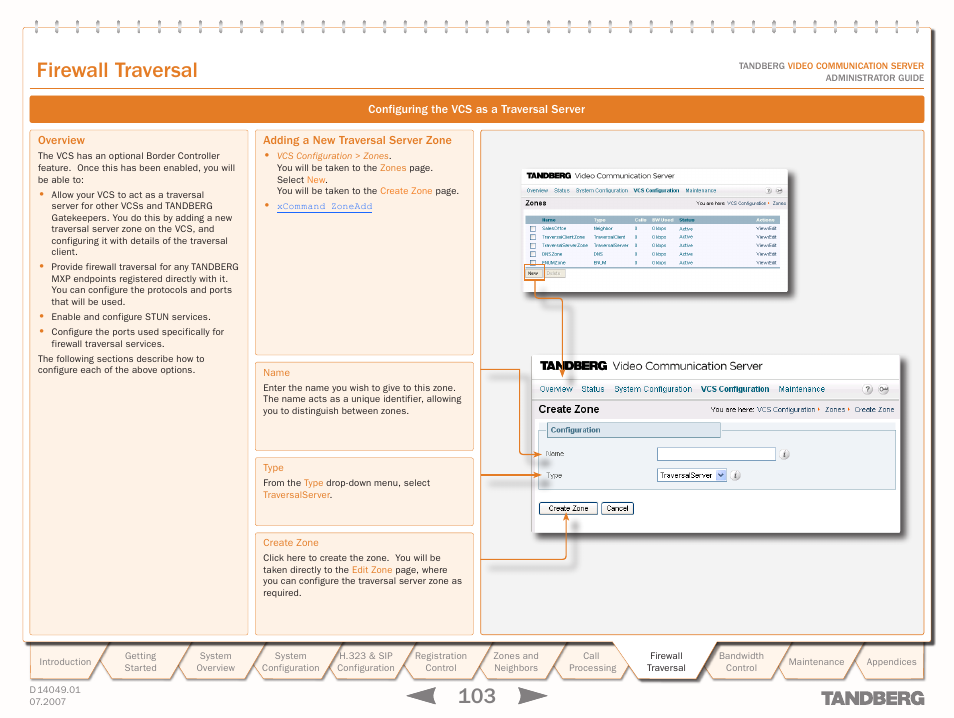Select the TraversalClientZone row checkbox
The width and height of the screenshot is (954, 718).
coord(533,237)
